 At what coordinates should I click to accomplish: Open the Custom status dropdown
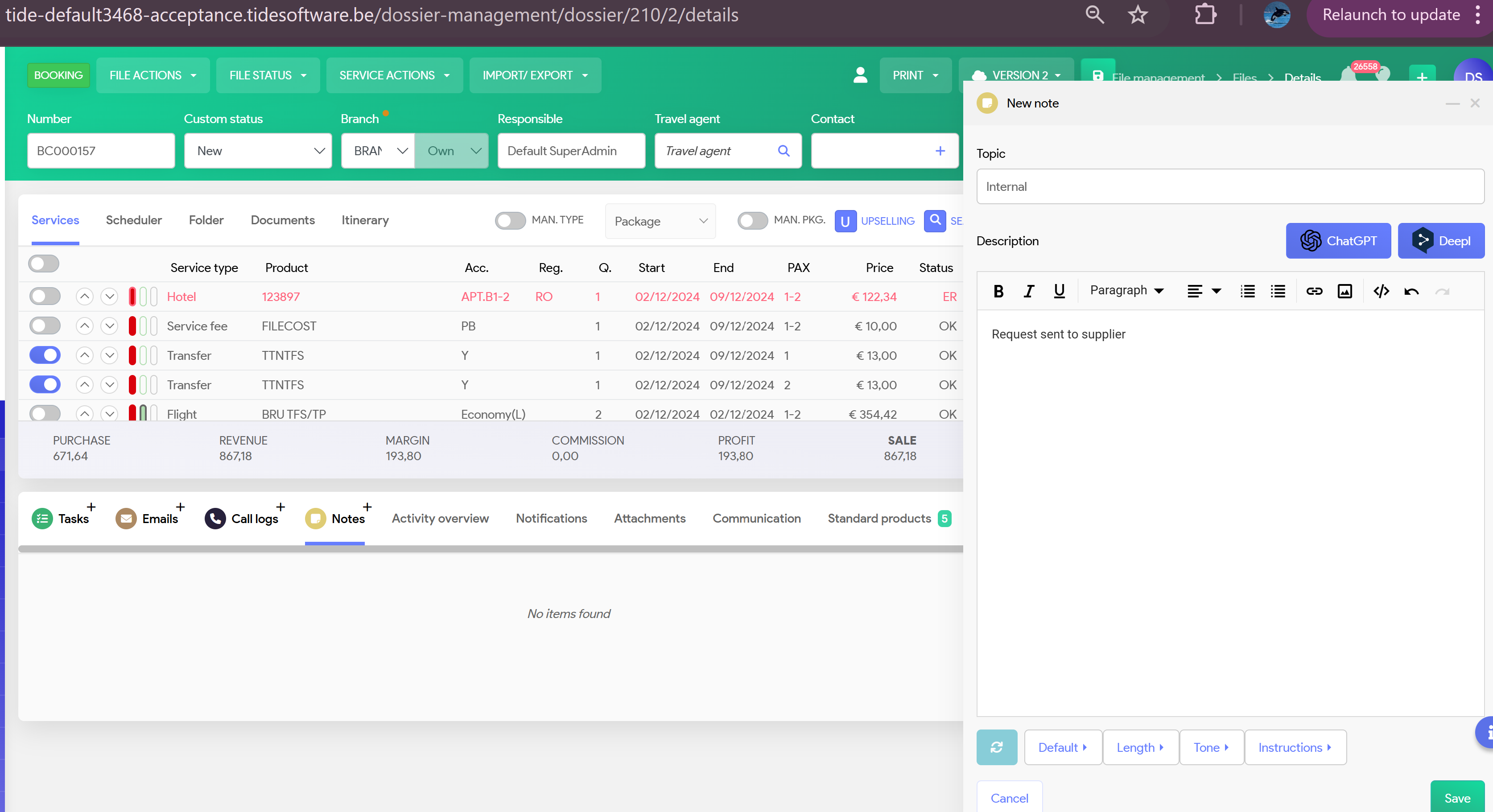click(258, 151)
